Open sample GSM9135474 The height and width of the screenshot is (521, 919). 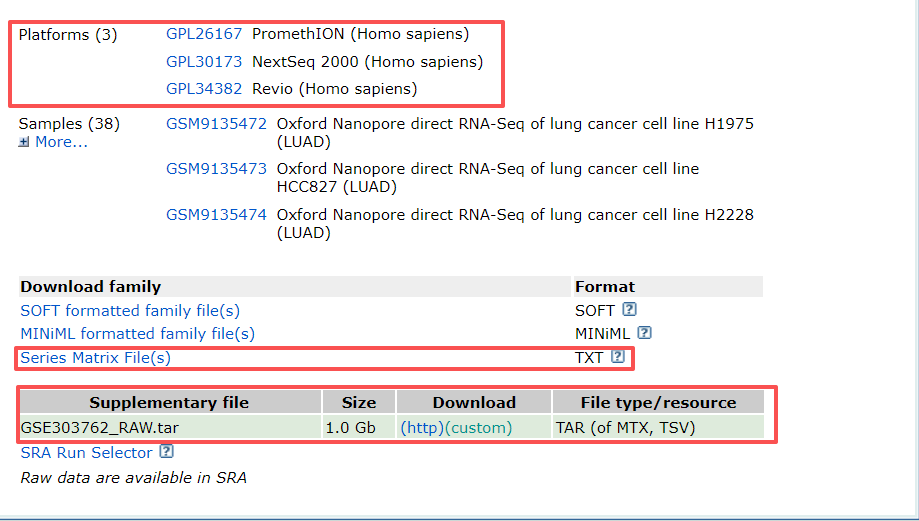coord(216,214)
